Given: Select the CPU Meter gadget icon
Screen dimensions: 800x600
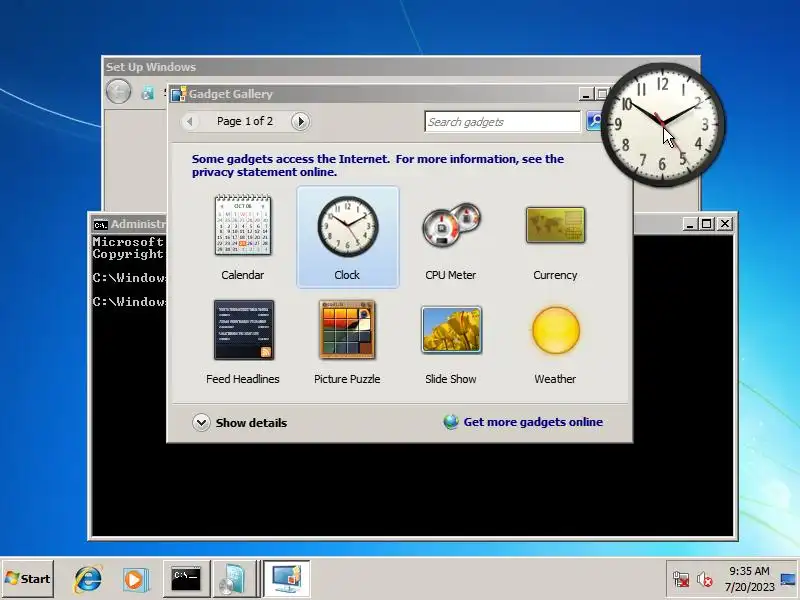Looking at the screenshot, I should [451, 225].
